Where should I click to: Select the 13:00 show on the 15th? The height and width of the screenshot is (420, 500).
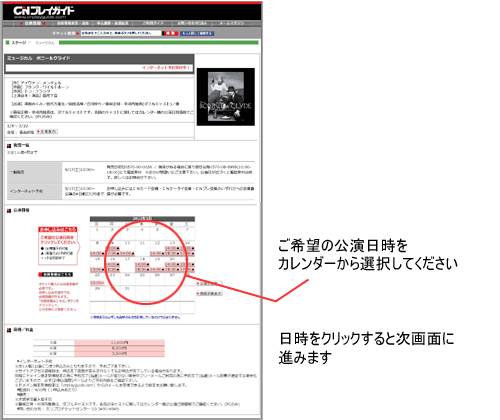[x=97, y=269]
